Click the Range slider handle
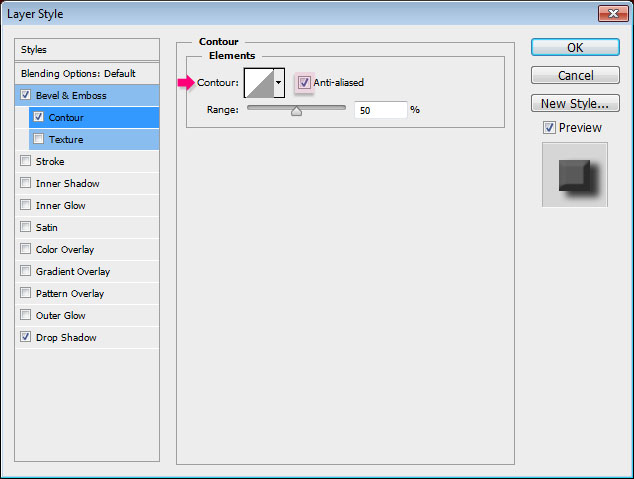Viewport: 634px width, 479px height. point(296,111)
